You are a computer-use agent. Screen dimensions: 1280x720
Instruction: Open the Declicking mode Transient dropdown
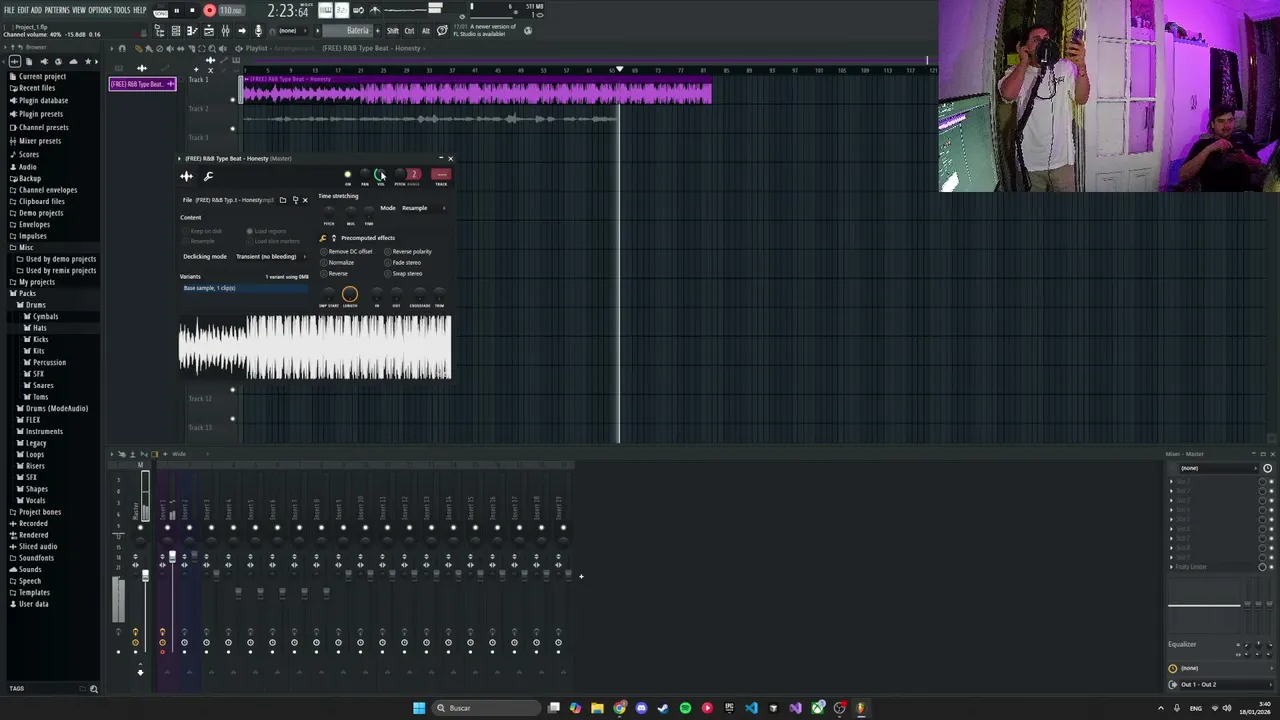coord(270,257)
